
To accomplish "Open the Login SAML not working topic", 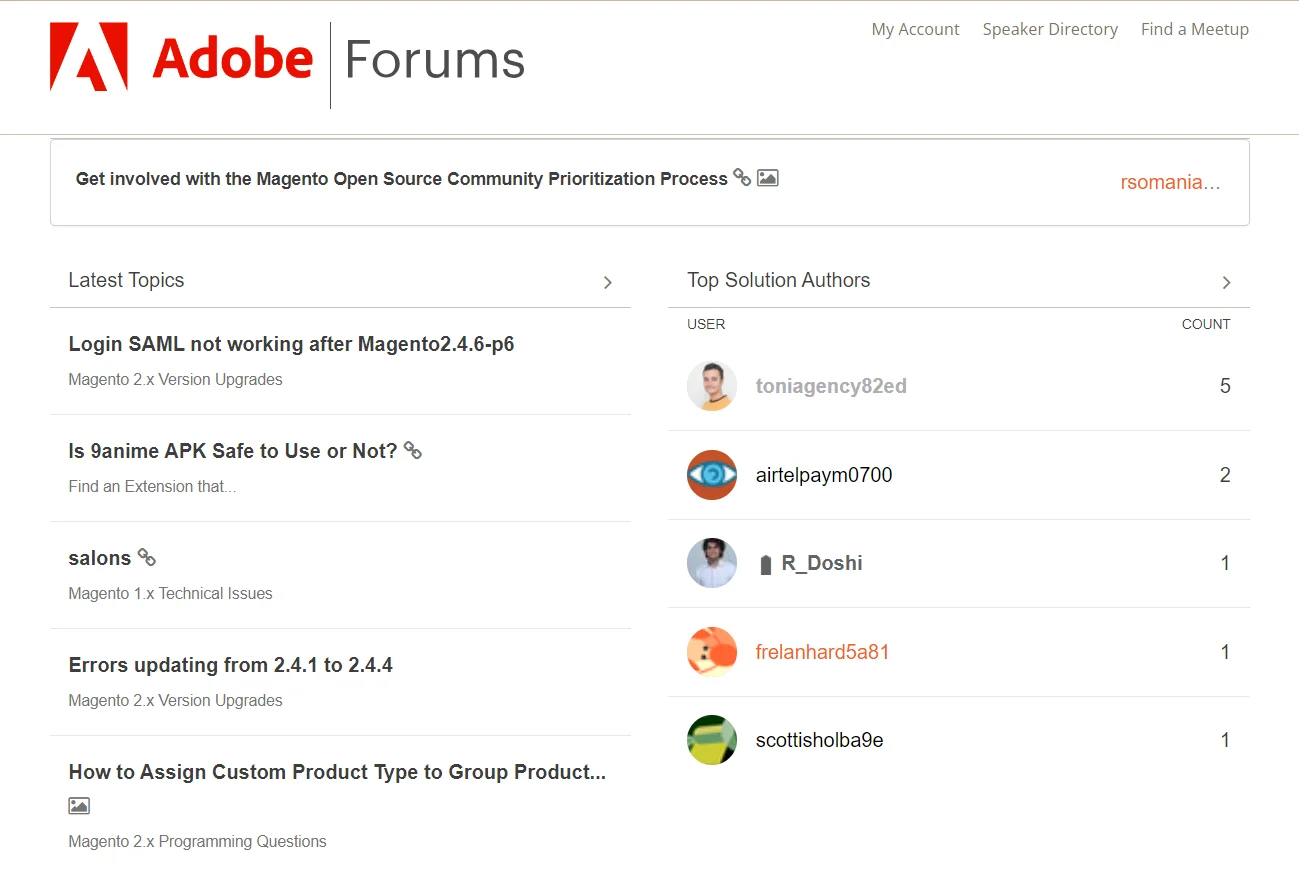I will (291, 343).
